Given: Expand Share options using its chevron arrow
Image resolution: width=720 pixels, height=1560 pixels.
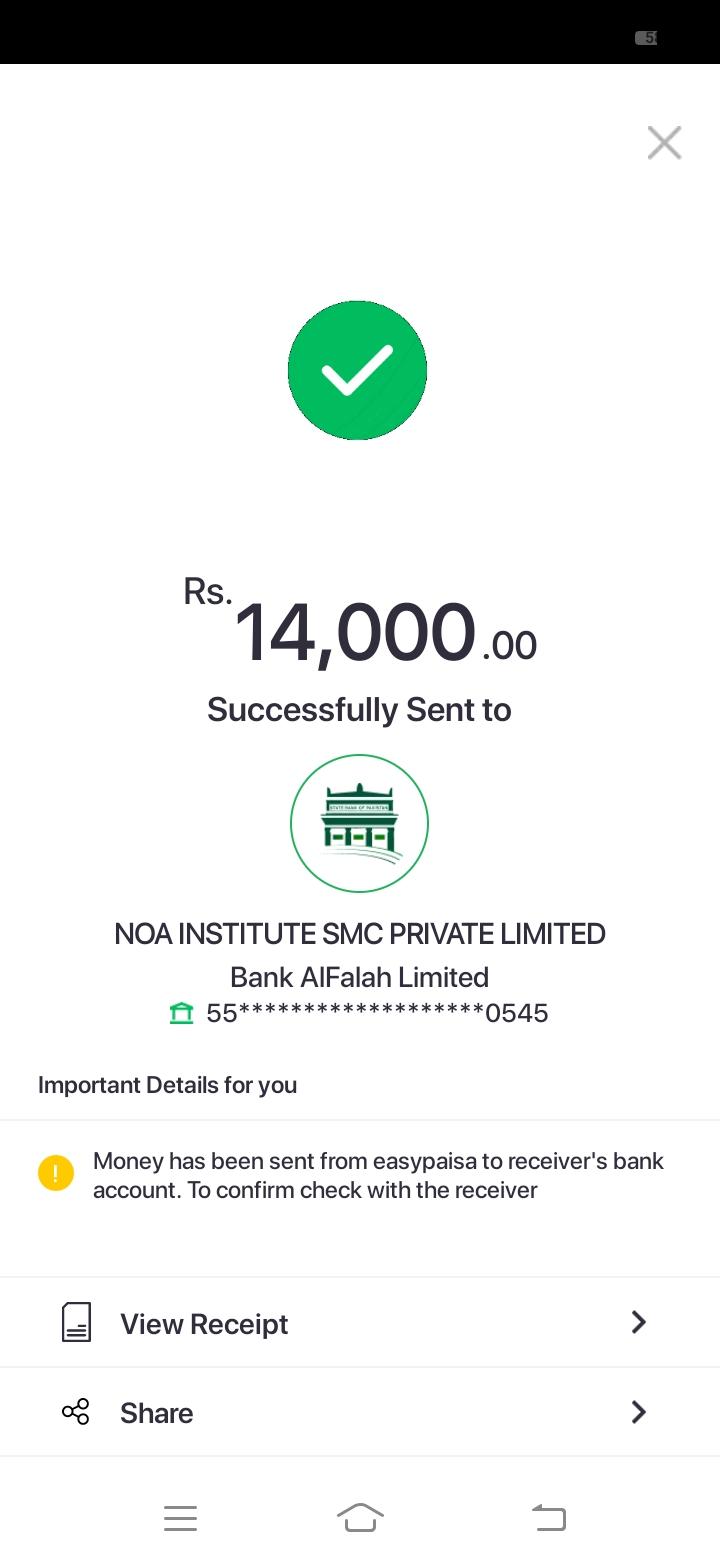Looking at the screenshot, I should coord(639,1412).
